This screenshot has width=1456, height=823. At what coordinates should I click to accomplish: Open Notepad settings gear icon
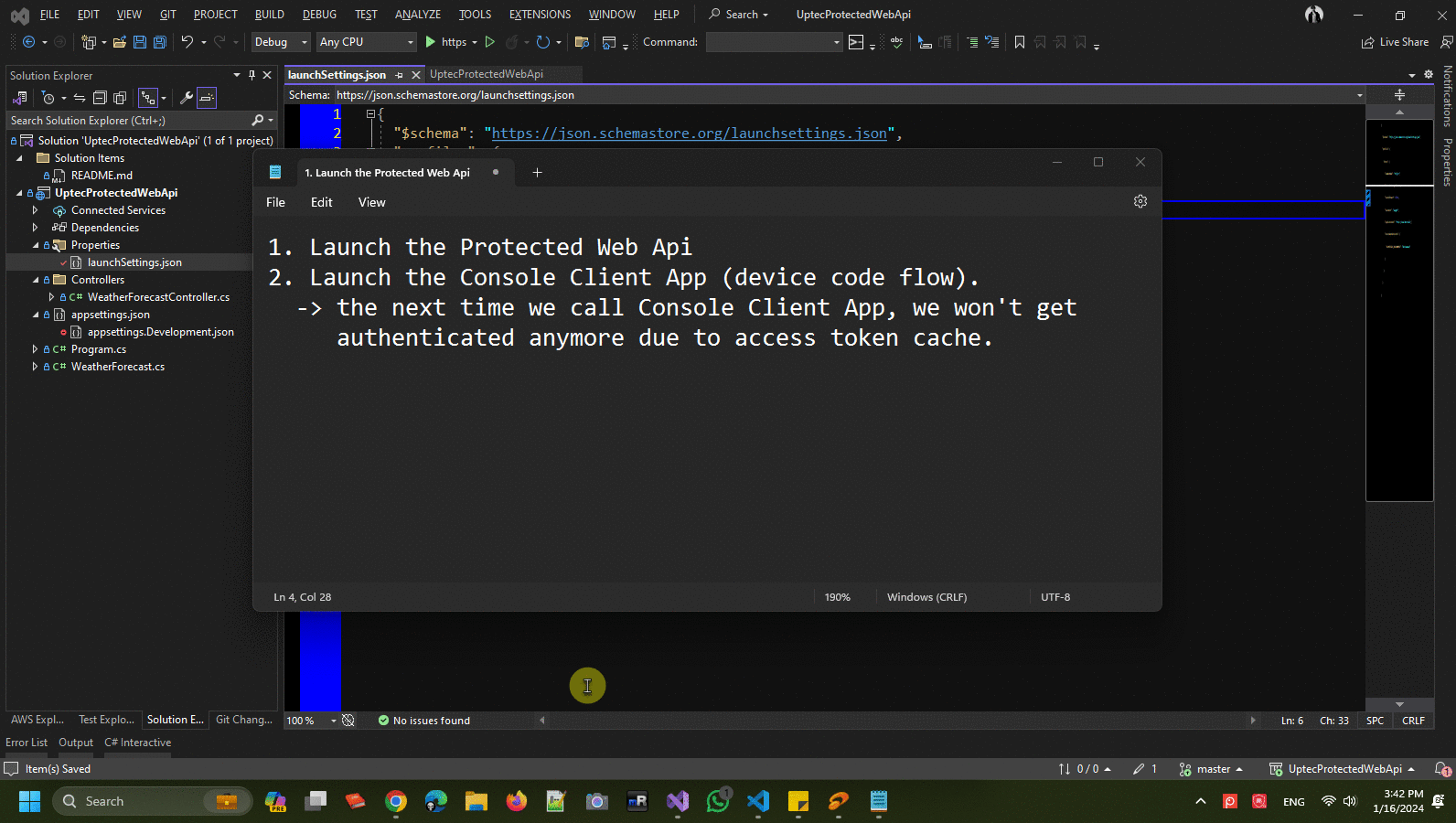(x=1140, y=201)
